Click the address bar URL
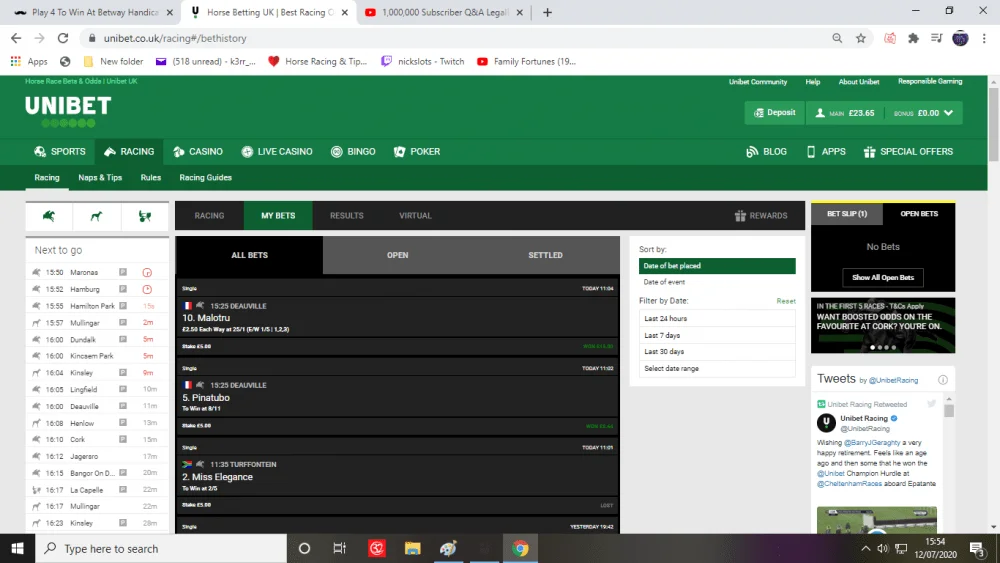 [175, 38]
